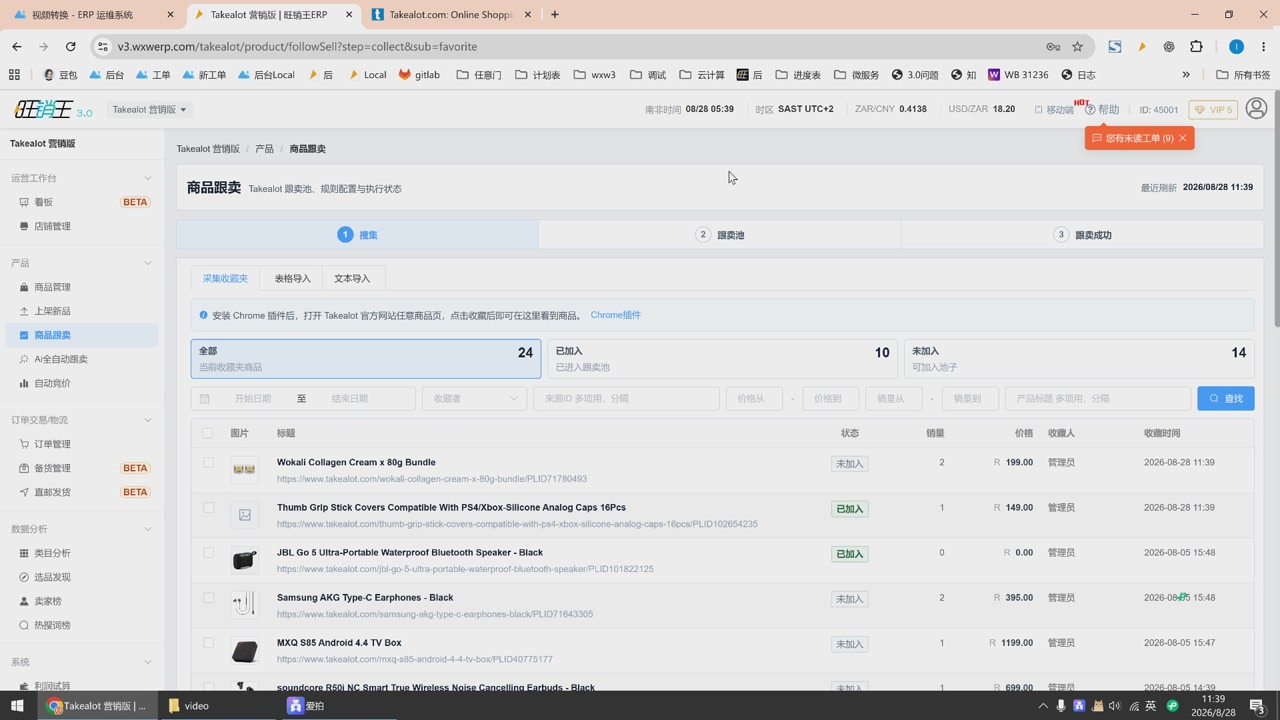This screenshot has height=720, width=1280.
Task: Click the JBL Go 5 speaker thumbnail
Action: pos(244,560)
